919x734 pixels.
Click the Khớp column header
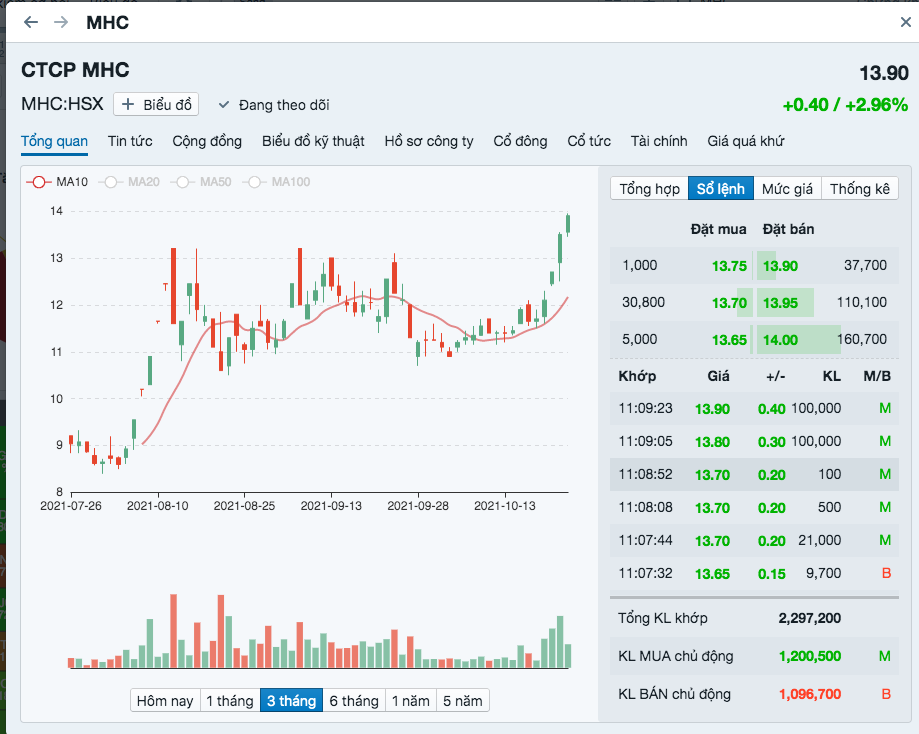[x=637, y=376]
